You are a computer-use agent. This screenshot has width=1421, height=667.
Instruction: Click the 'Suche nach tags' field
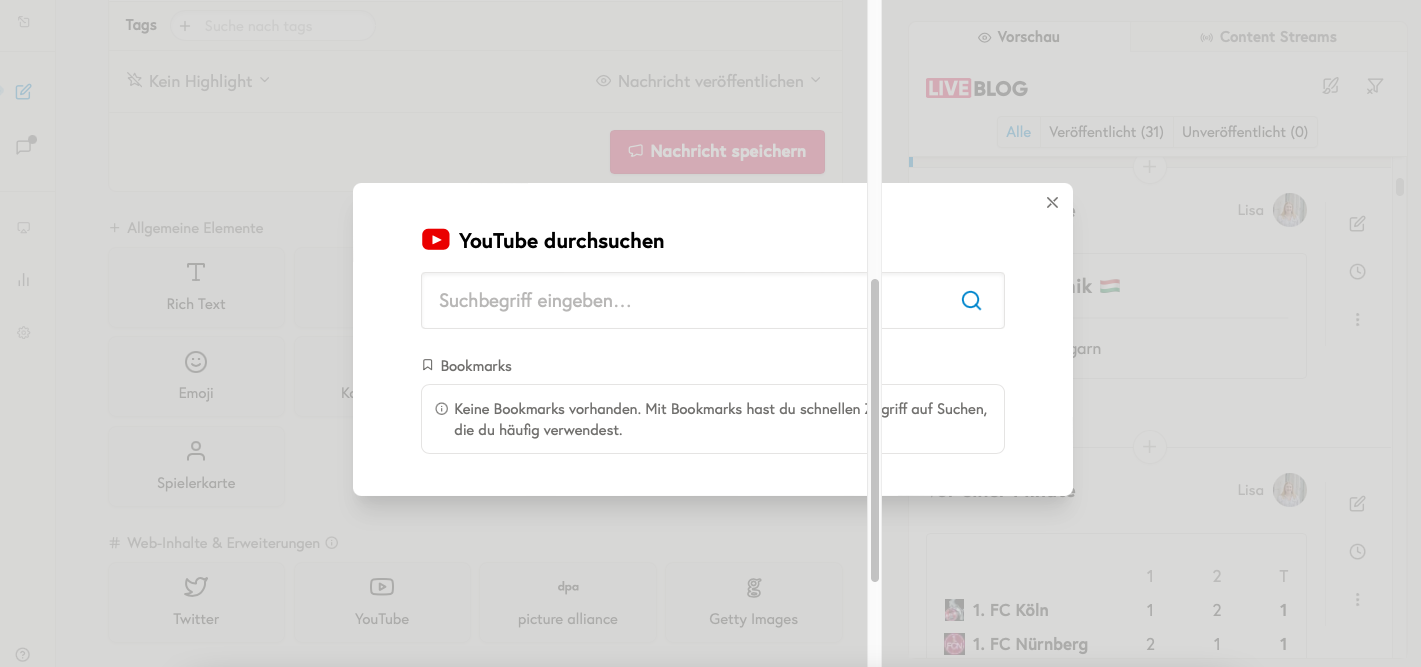click(272, 26)
